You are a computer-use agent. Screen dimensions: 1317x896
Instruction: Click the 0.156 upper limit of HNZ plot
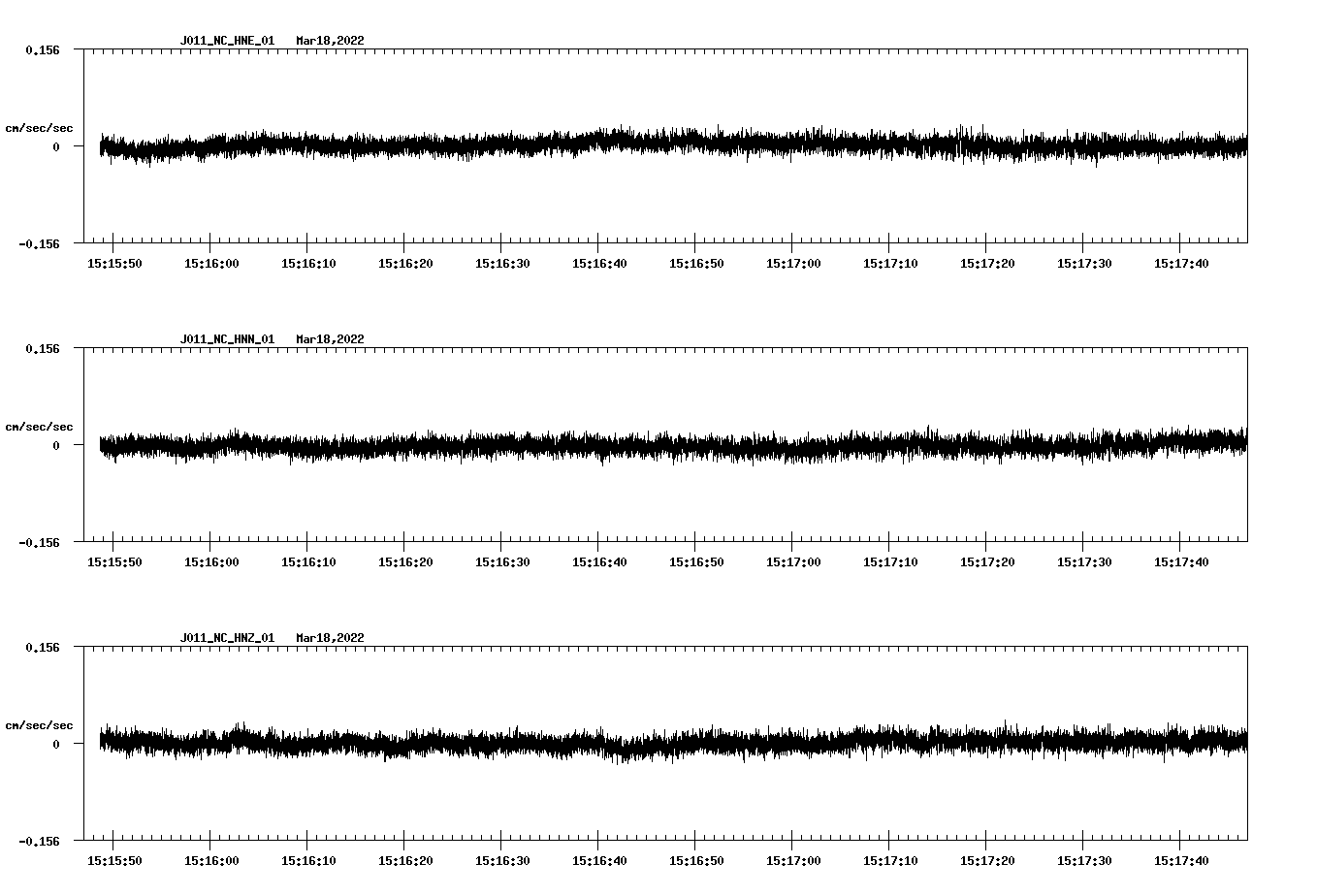click(x=42, y=647)
